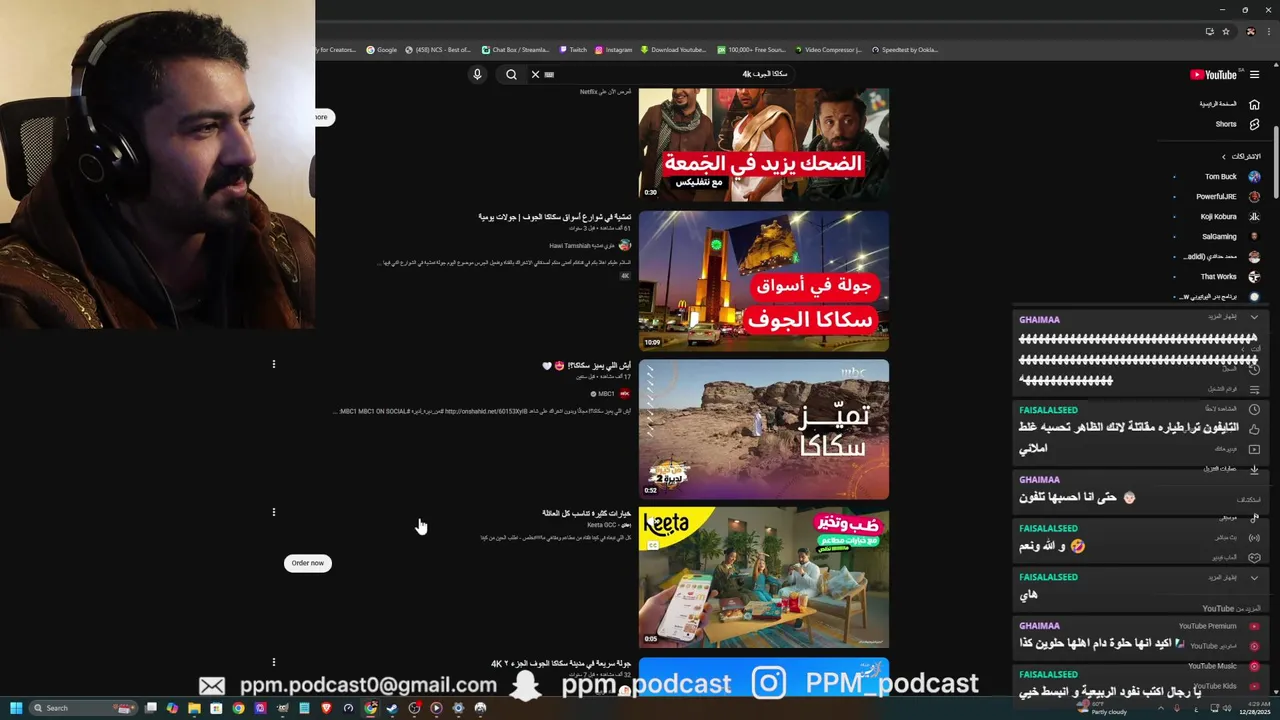Click the YouTube logo
1280x720 pixels.
[x=1214, y=75]
